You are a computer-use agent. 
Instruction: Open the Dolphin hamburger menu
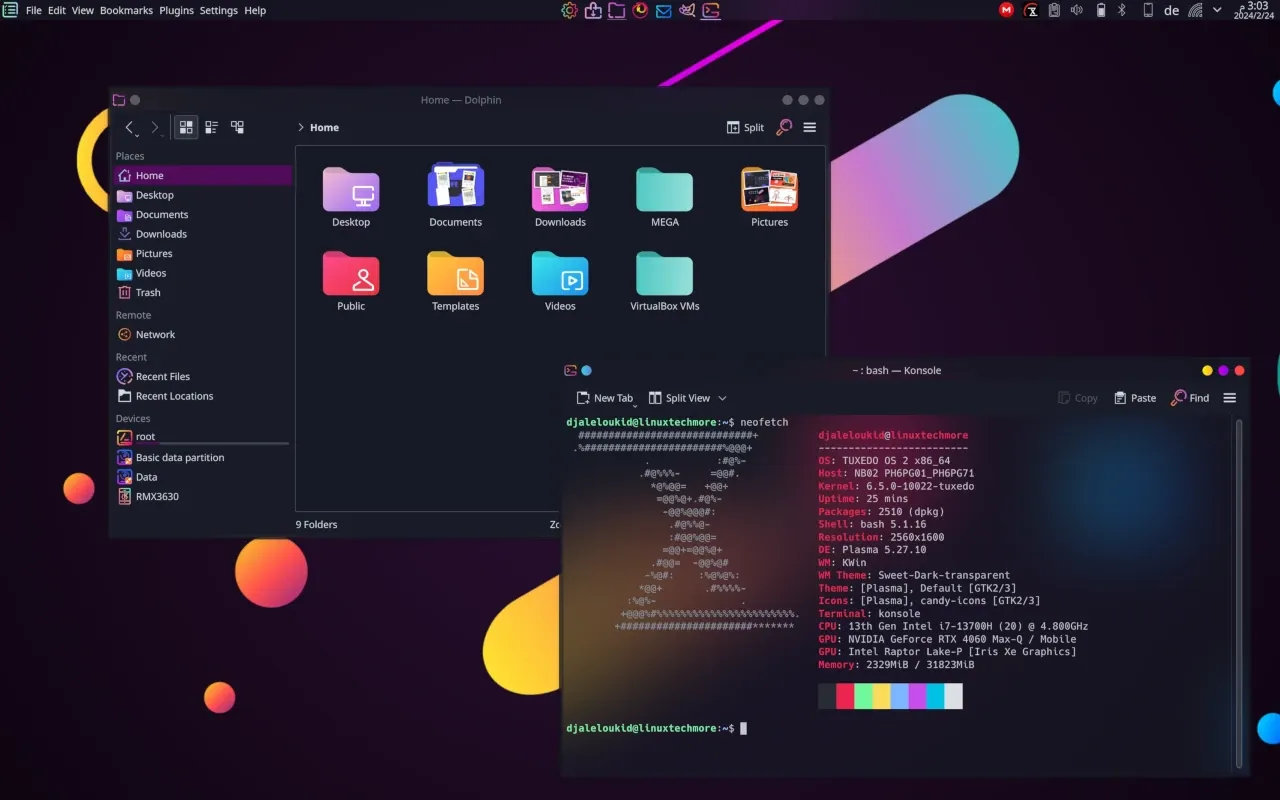pos(810,127)
